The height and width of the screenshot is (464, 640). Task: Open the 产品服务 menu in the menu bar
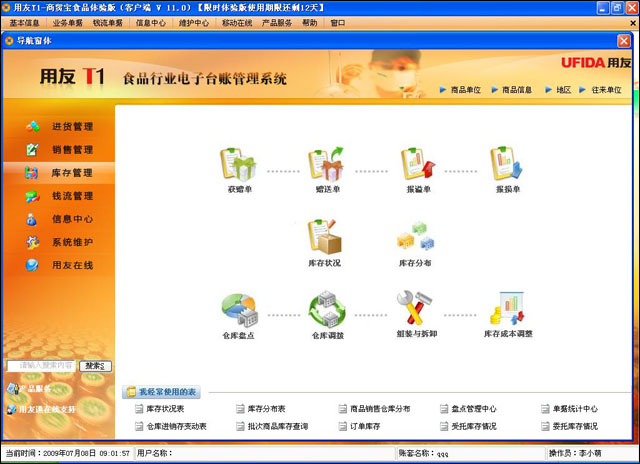click(x=277, y=23)
